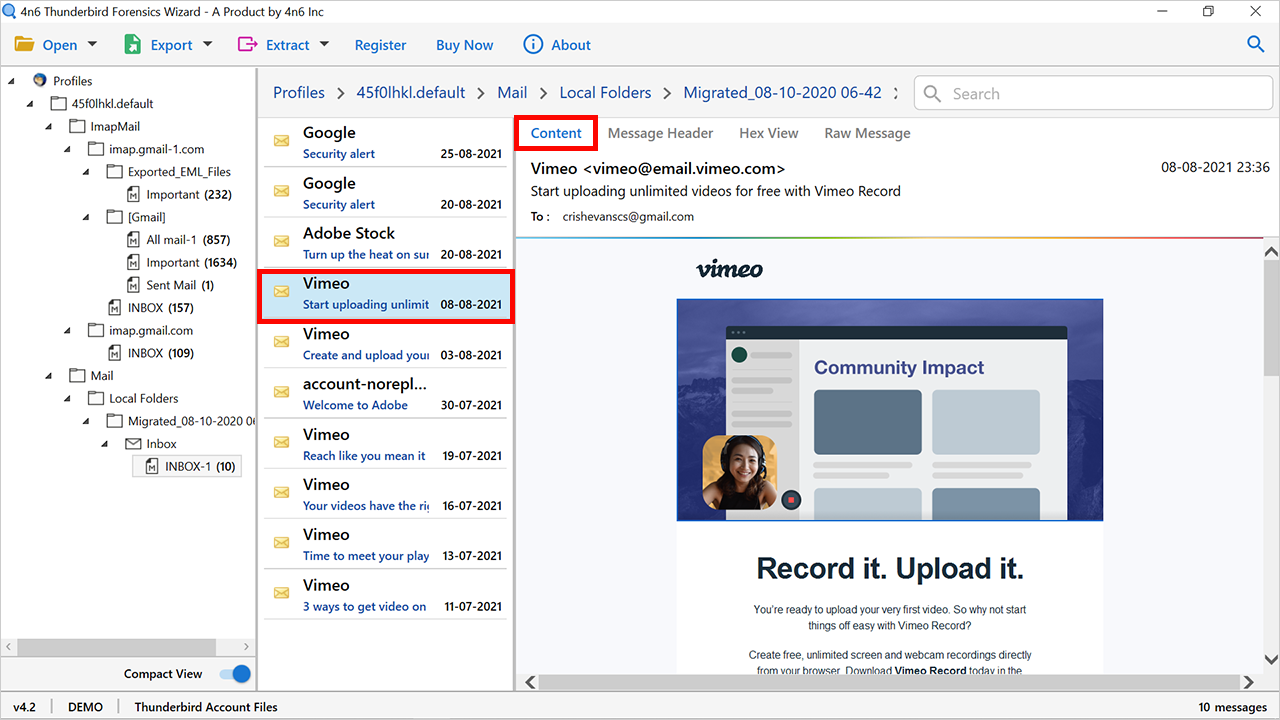
Task: Click envelope icon of account-norepl message
Action: pyautogui.click(x=282, y=393)
